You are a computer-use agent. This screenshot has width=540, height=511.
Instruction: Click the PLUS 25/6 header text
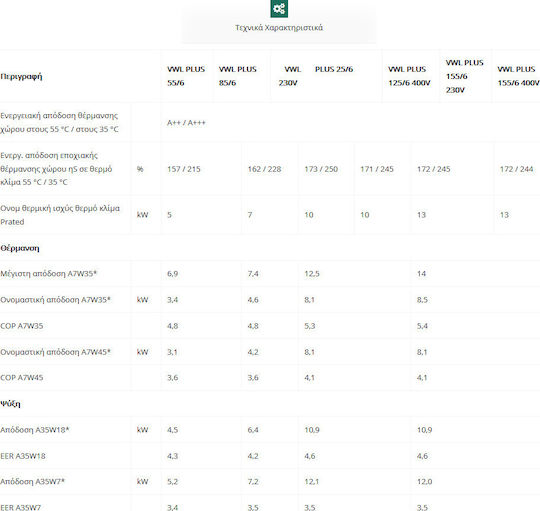(334, 69)
